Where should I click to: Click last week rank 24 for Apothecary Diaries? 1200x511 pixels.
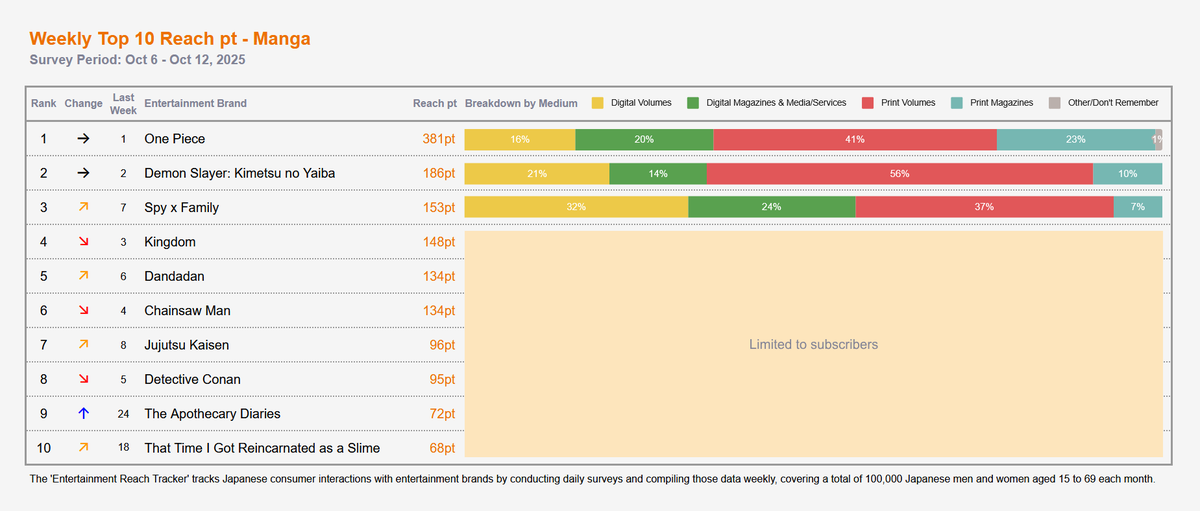[123, 413]
